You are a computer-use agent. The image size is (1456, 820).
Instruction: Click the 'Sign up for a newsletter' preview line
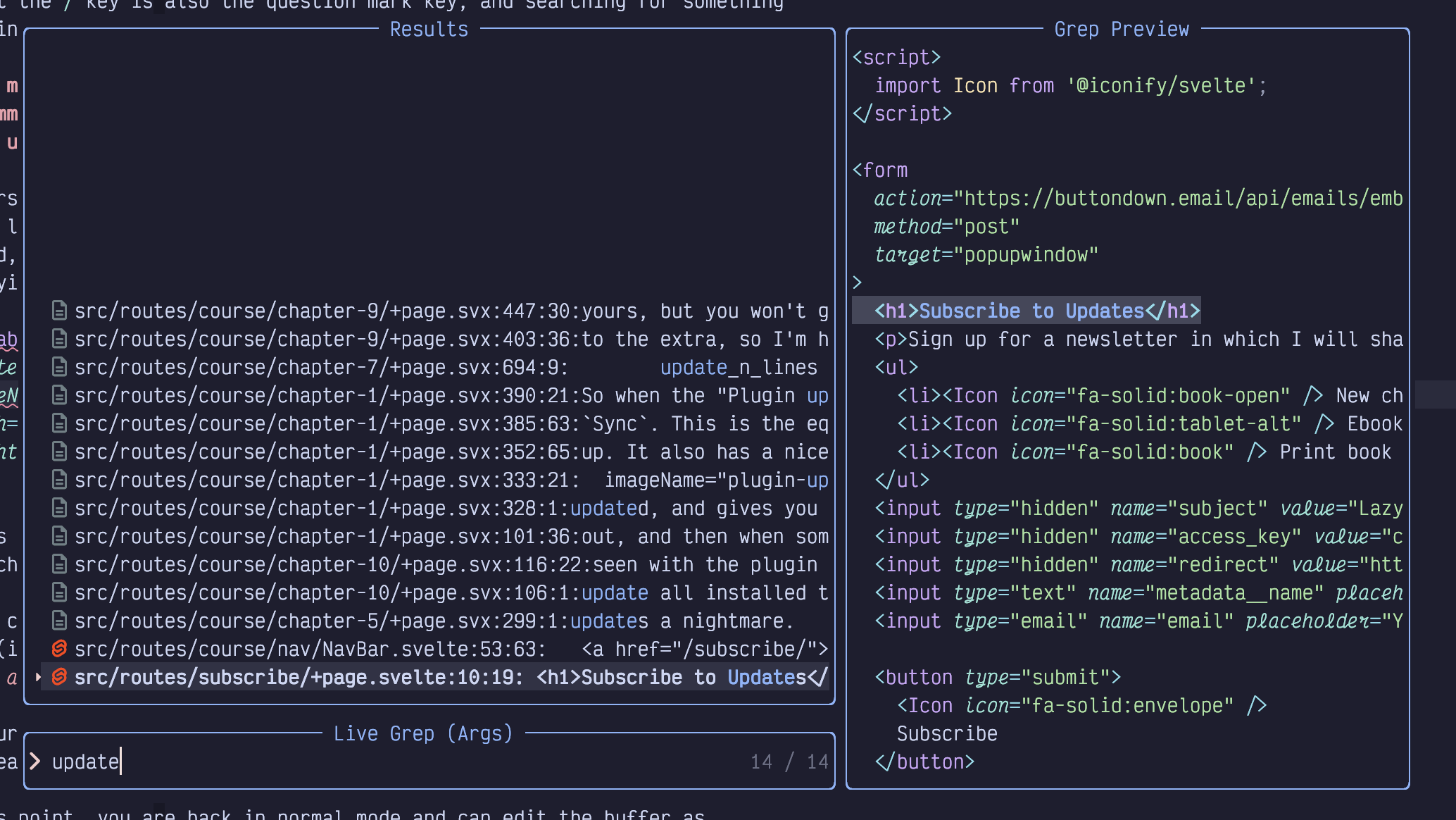[1139, 339]
